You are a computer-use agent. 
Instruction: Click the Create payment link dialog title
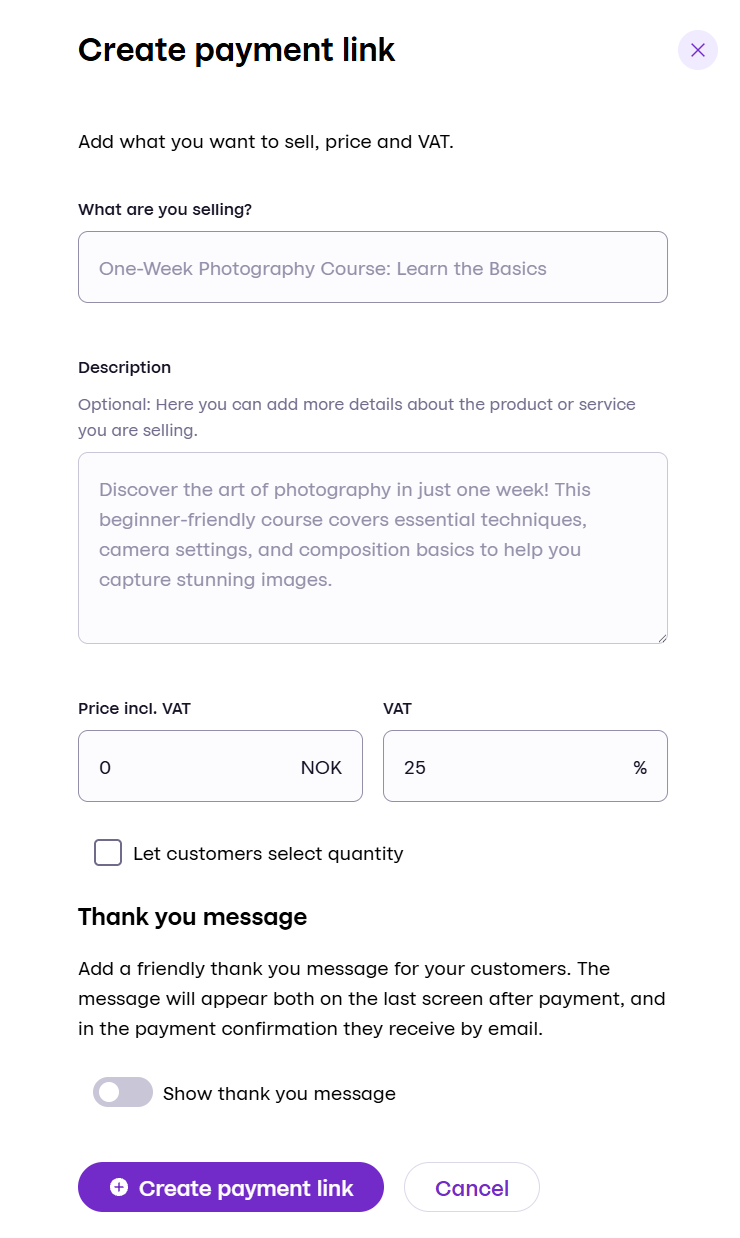coord(237,50)
